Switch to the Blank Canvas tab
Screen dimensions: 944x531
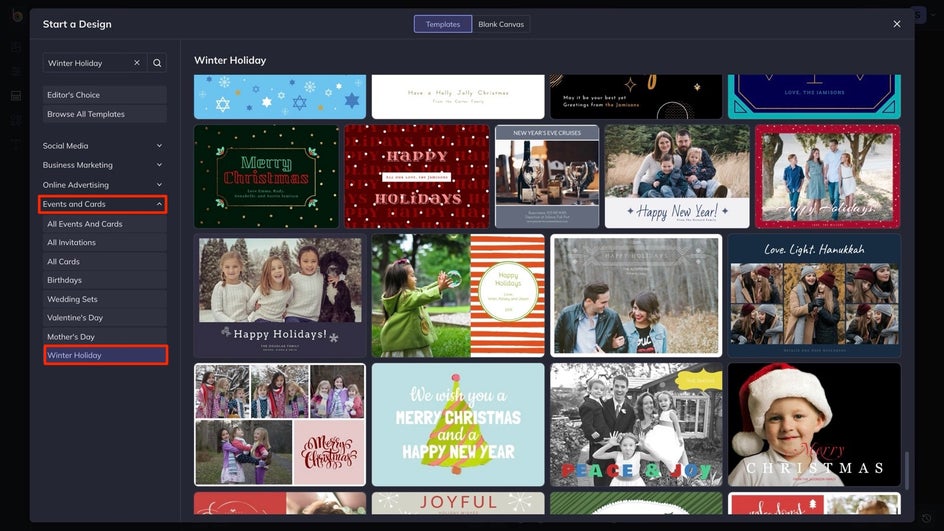(x=501, y=24)
